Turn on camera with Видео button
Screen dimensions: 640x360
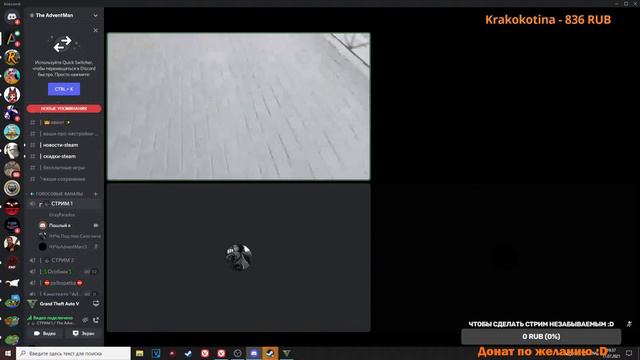tap(45, 333)
